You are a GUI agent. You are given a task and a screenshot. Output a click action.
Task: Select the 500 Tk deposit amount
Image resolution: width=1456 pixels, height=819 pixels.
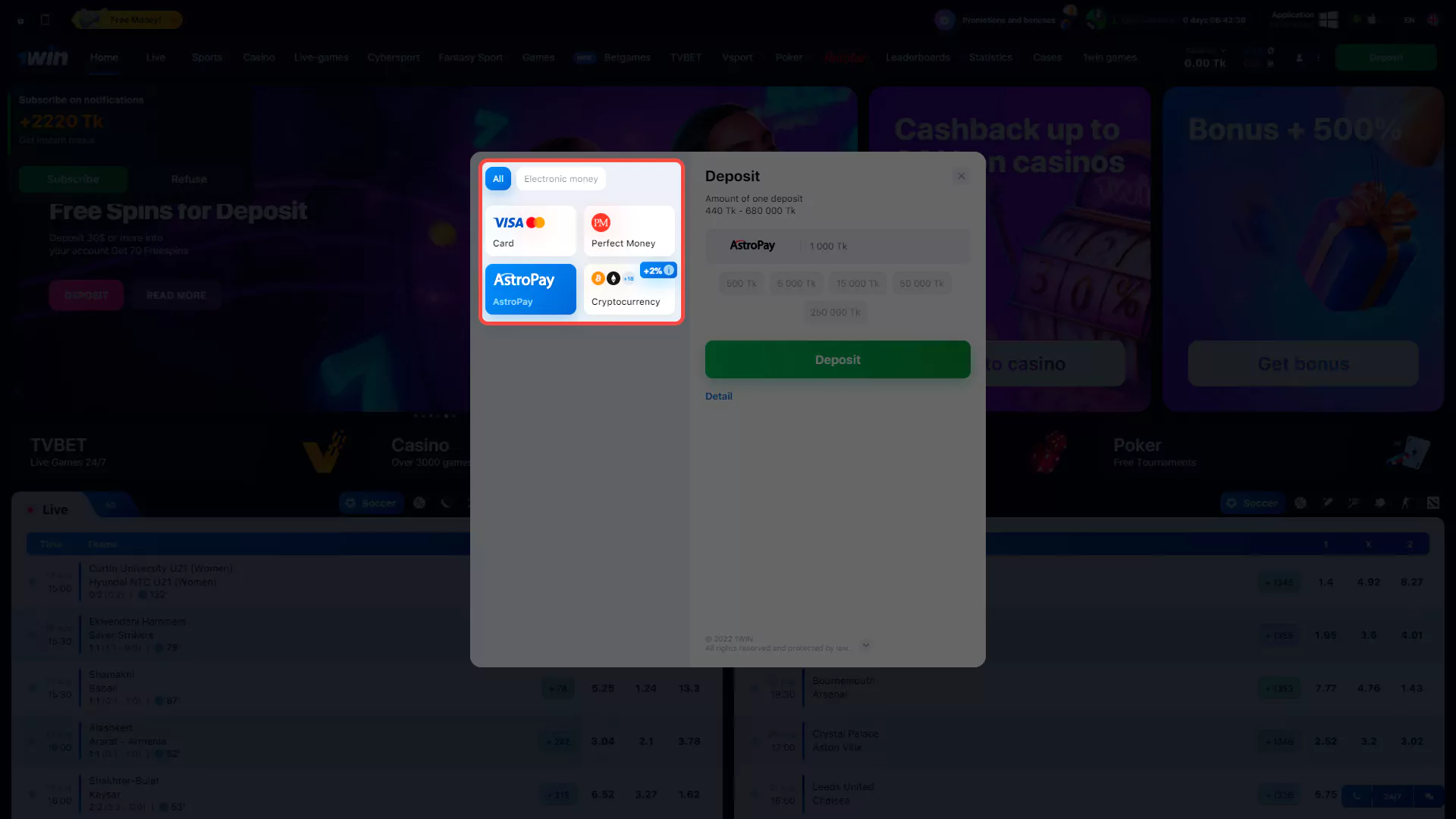click(x=741, y=283)
